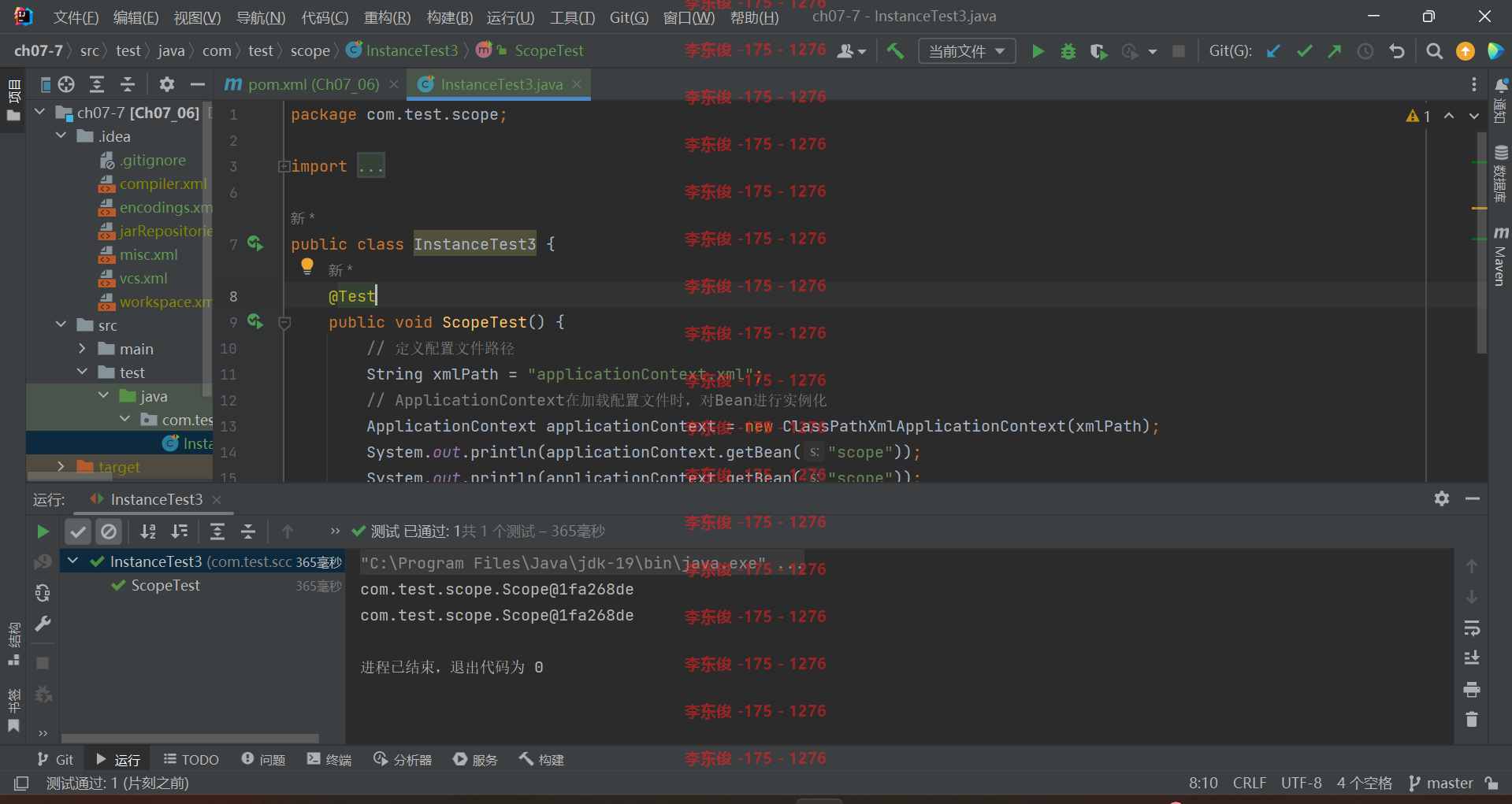1512x804 pixels.
Task: Toggle show passed tests checkmark
Action: [78, 532]
